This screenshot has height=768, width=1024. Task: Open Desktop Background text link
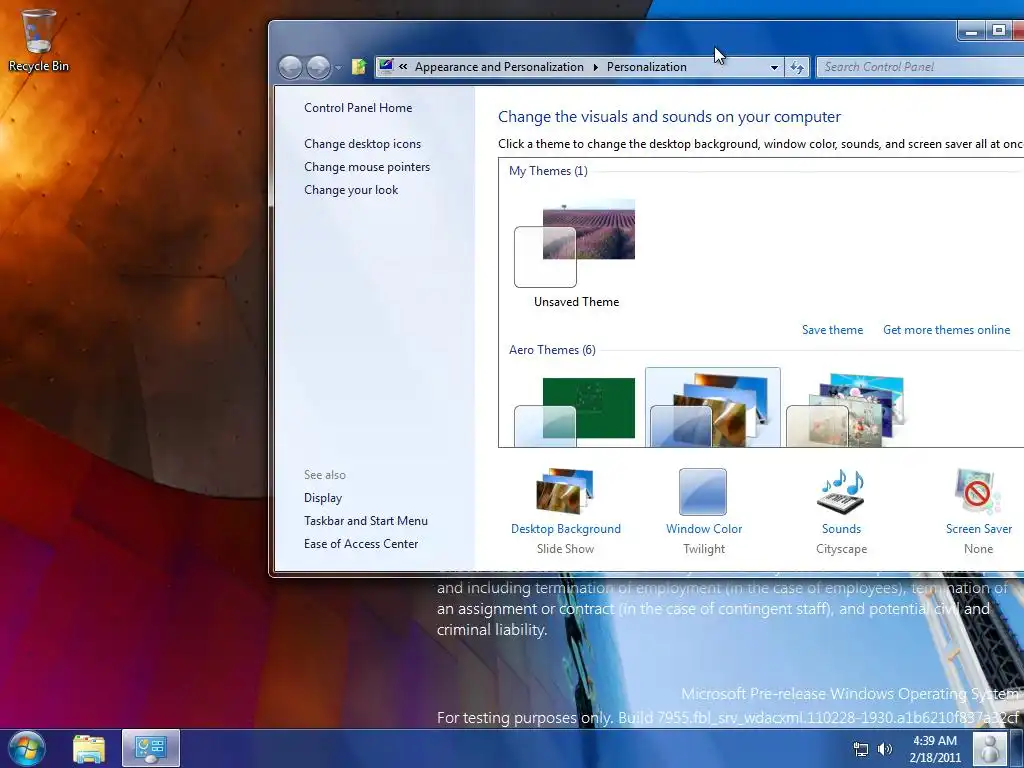point(566,529)
